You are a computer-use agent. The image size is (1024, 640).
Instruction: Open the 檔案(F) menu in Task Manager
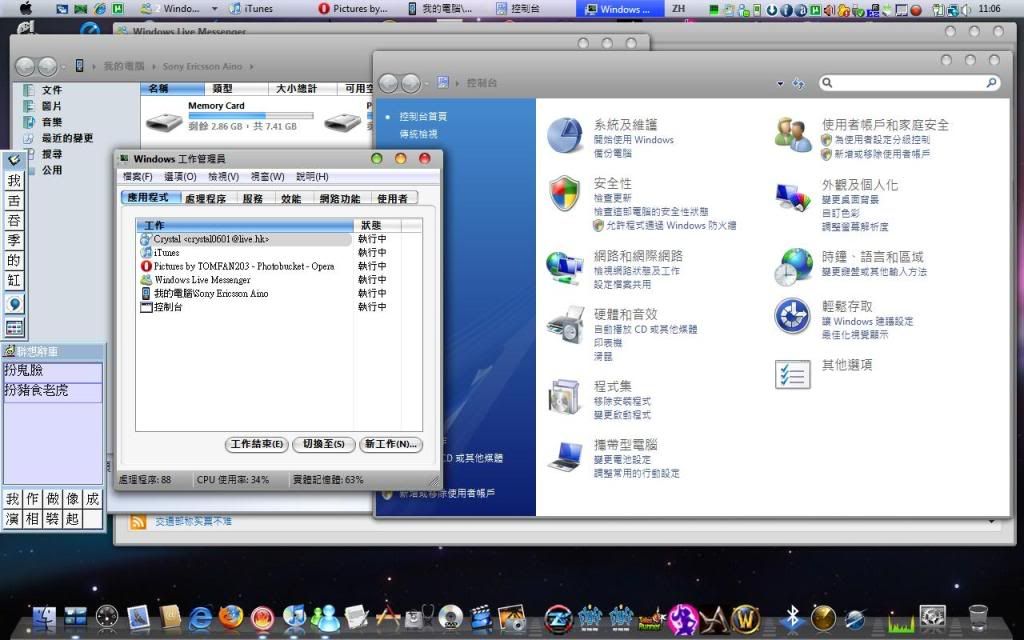click(138, 176)
